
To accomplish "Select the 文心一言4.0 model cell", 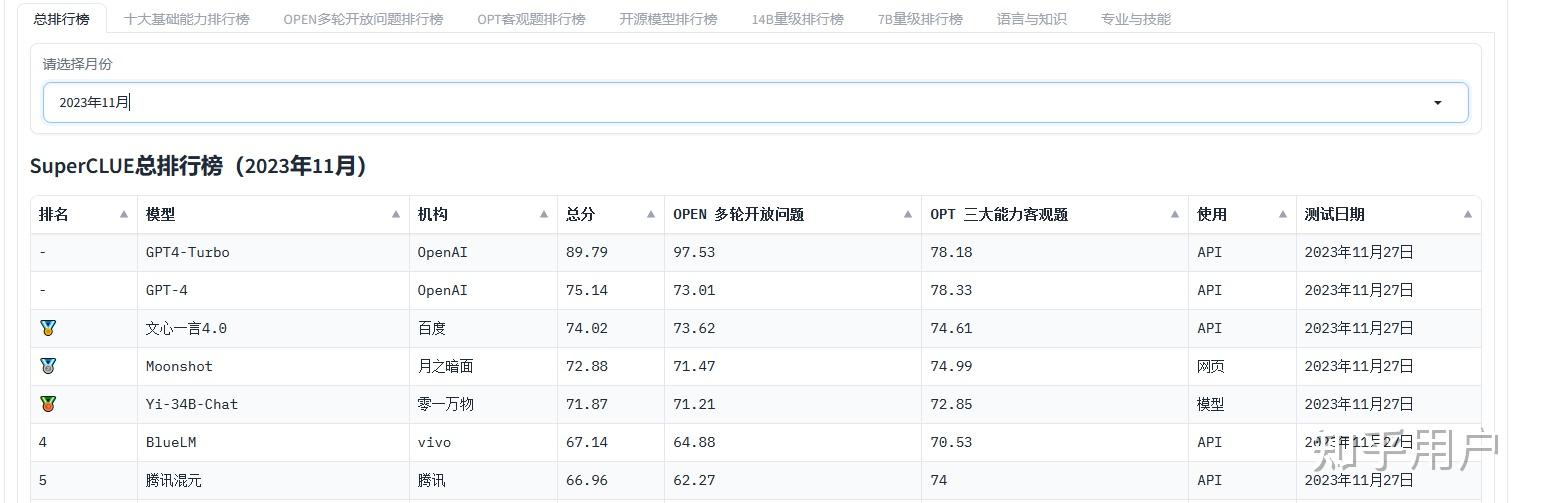I will pos(273,328).
